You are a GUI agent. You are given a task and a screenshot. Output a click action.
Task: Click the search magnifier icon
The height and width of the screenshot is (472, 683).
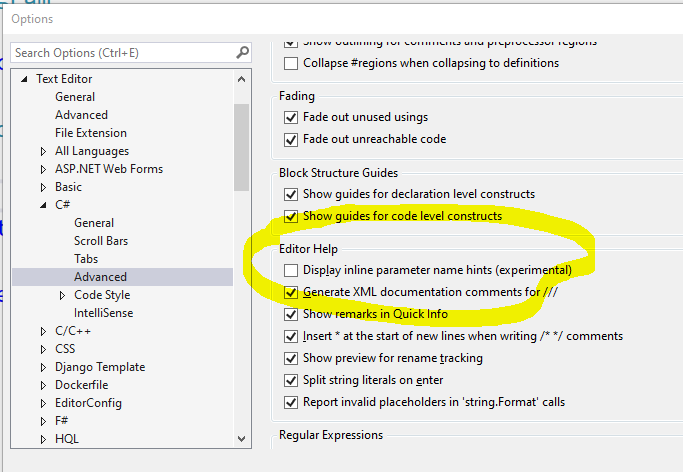click(242, 53)
